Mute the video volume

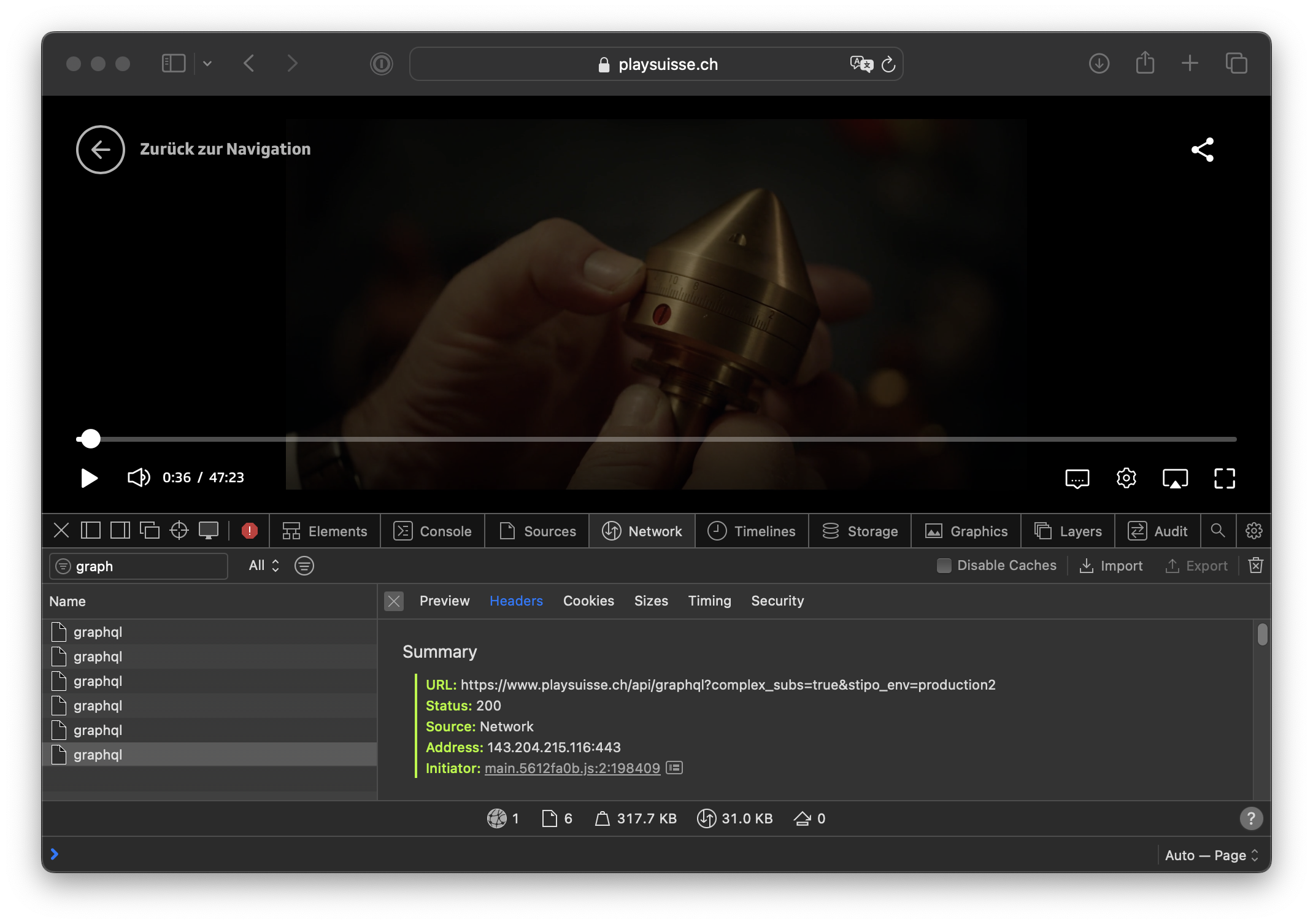pyautogui.click(x=139, y=477)
